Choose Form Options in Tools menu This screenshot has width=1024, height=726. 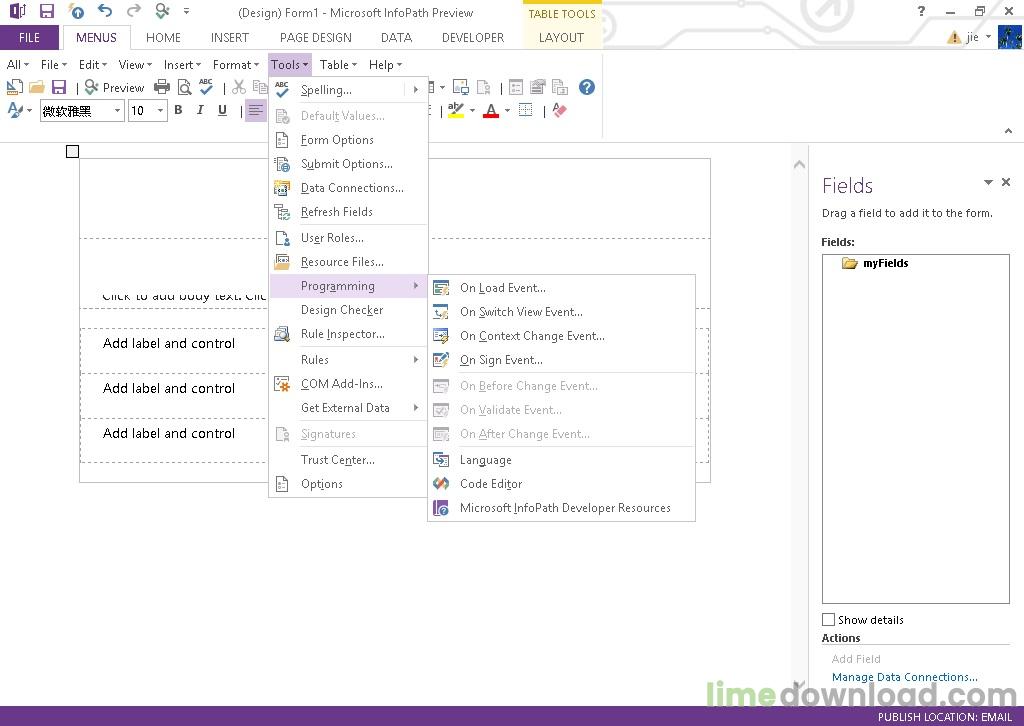[347, 140]
